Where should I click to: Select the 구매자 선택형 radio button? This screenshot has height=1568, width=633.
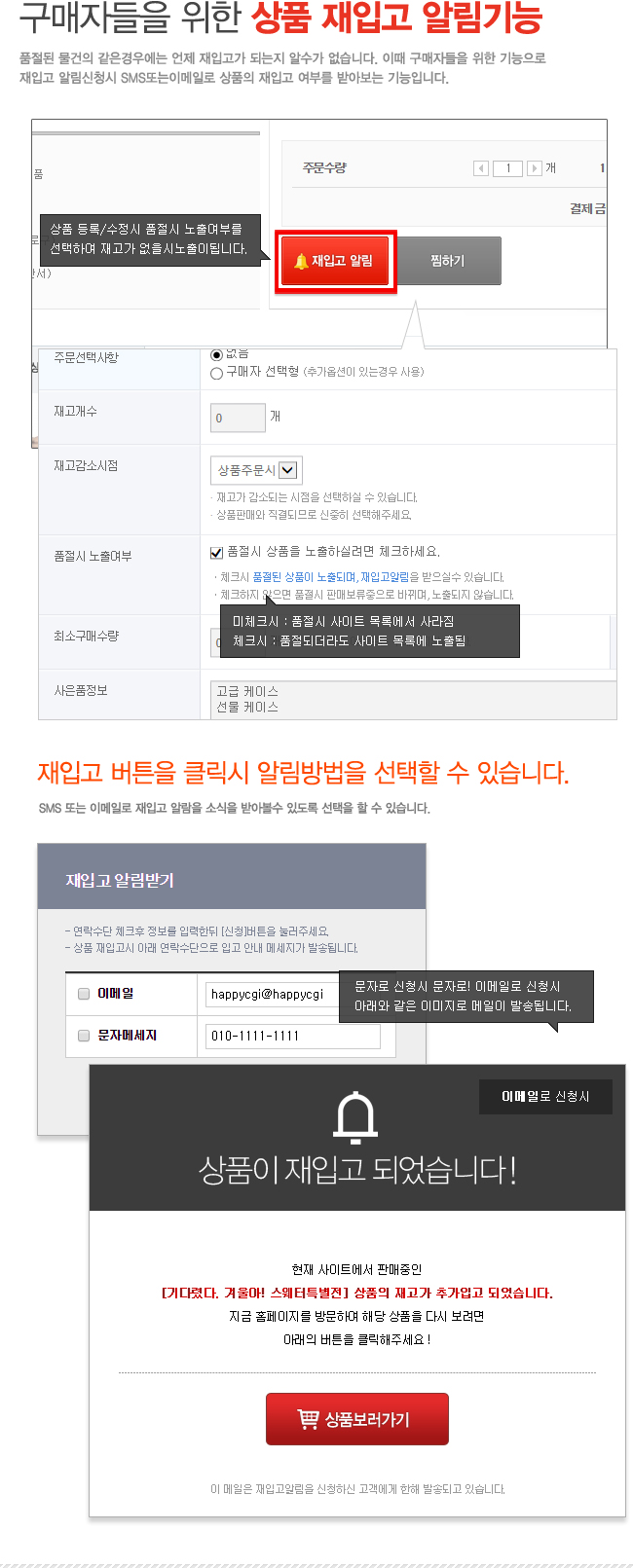pyautogui.click(x=216, y=373)
